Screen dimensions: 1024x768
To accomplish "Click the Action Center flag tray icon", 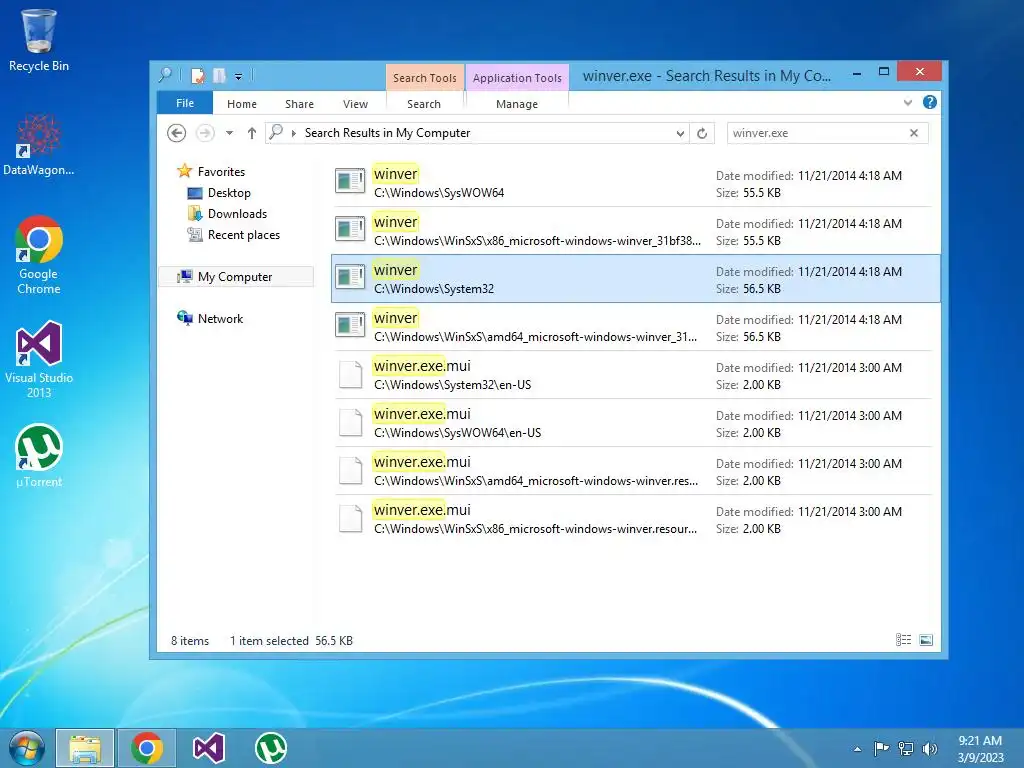I will tap(881, 748).
